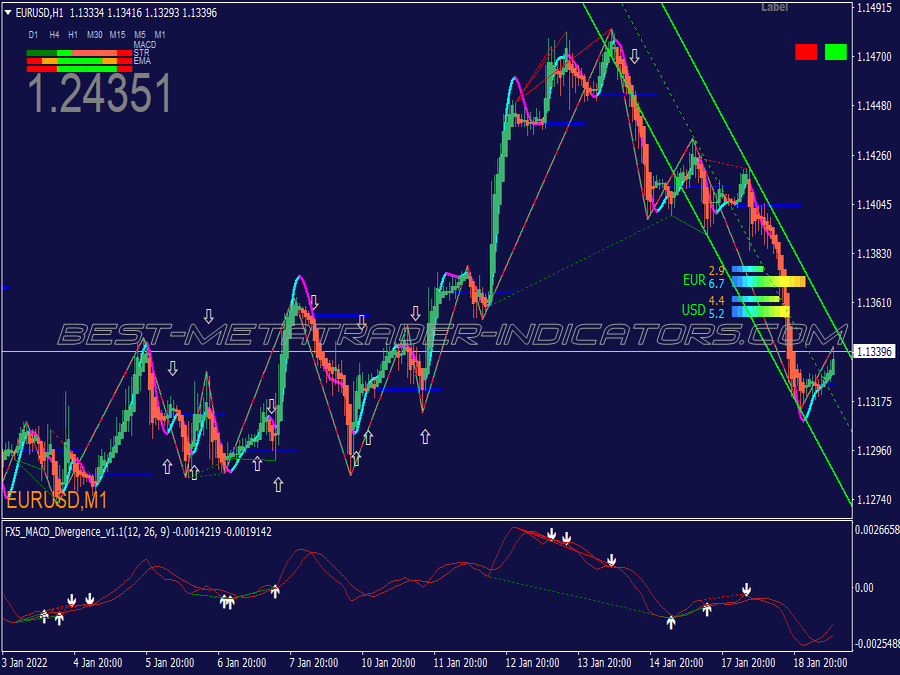The image size is (900, 675).
Task: Click the green square signal box
Action: [x=836, y=52]
